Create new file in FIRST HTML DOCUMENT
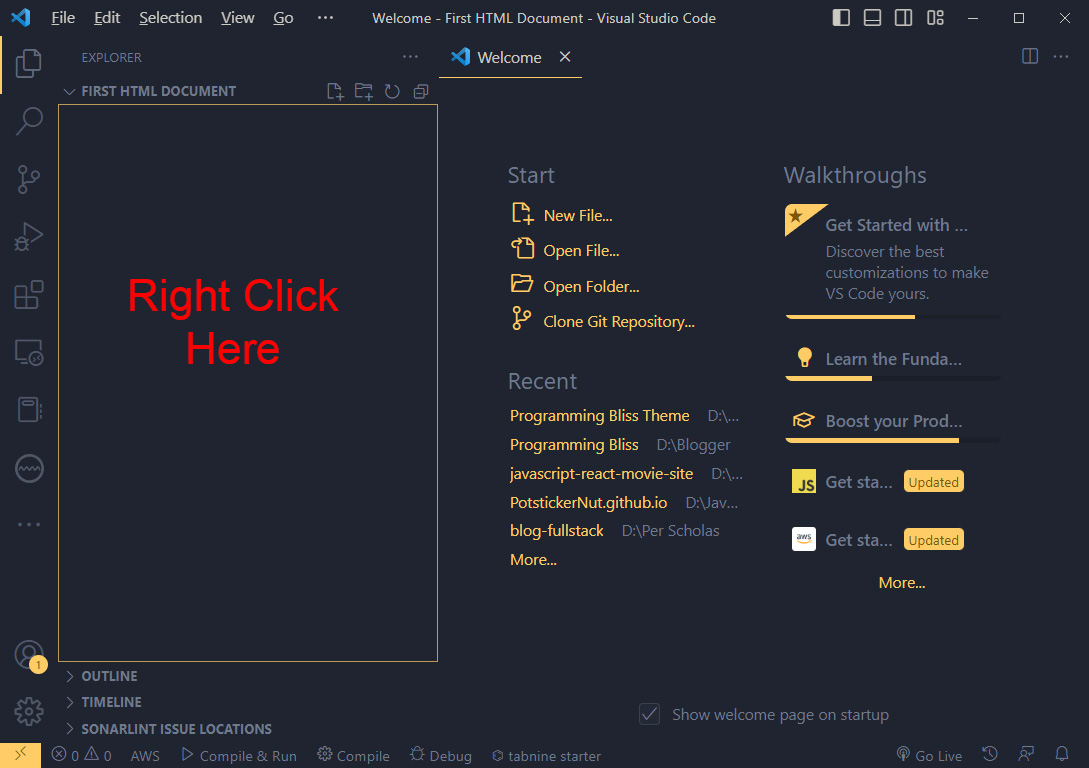1089x768 pixels. (335, 92)
